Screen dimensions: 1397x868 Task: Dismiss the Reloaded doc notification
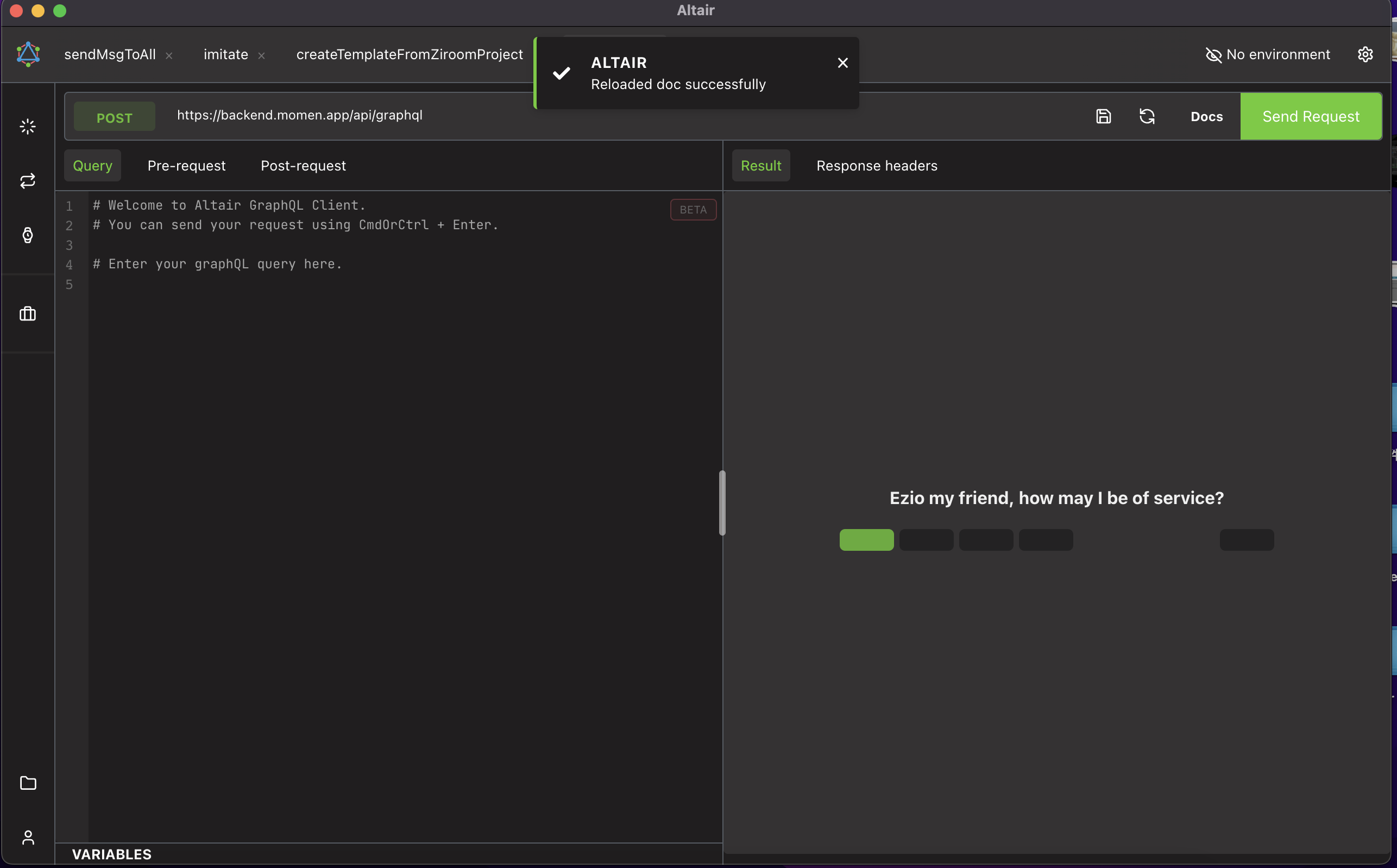842,62
